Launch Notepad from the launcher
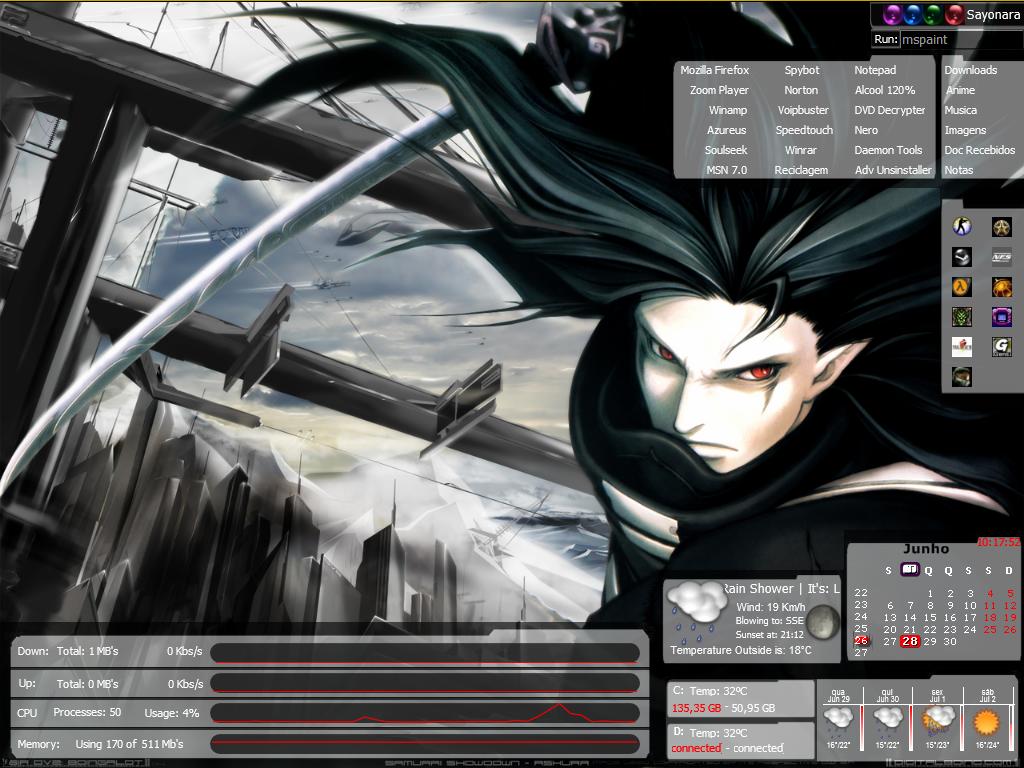This screenshot has height=768, width=1024. pyautogui.click(x=875, y=70)
